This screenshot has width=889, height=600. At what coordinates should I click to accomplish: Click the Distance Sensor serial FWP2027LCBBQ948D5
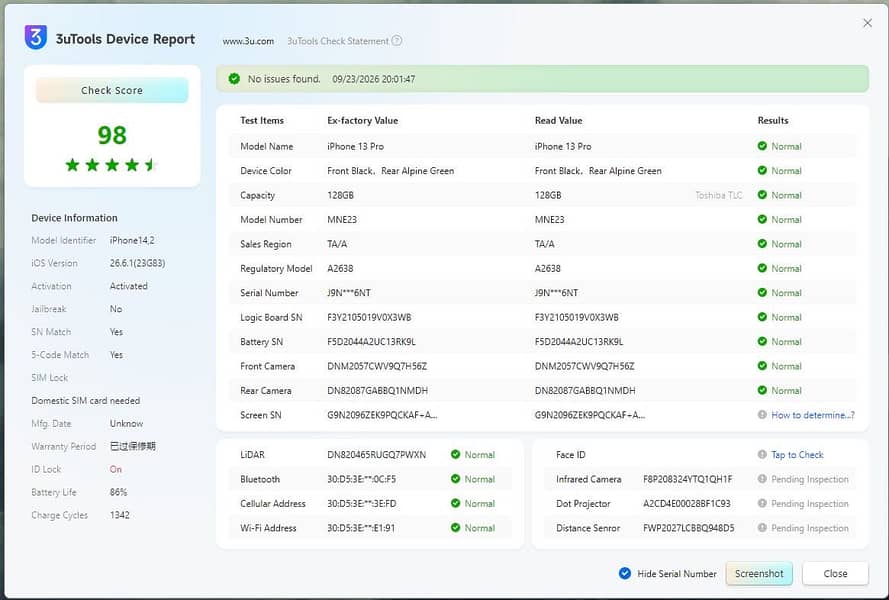tap(688, 528)
